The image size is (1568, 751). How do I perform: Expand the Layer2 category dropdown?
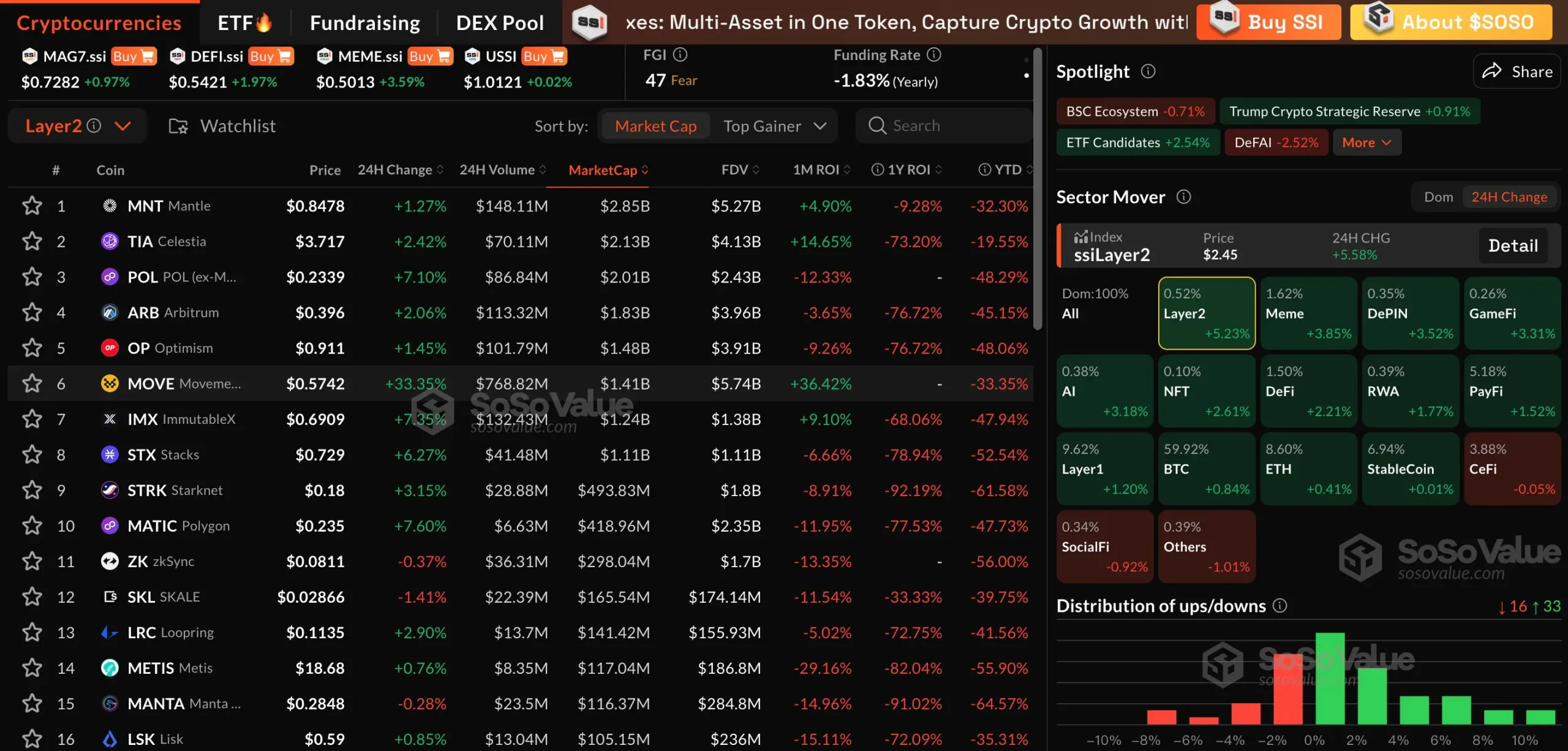123,126
